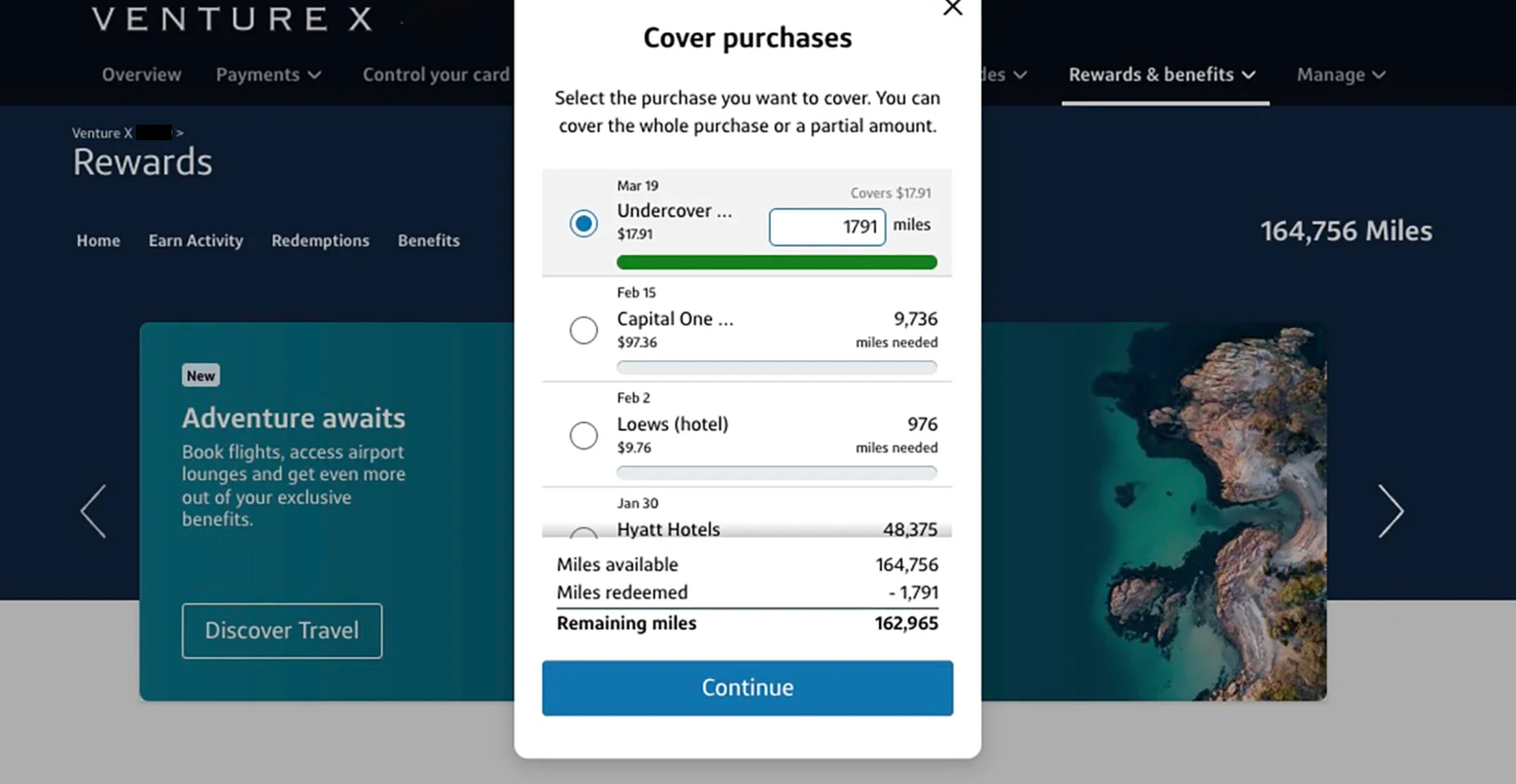The image size is (1516, 784).
Task: Click the New badge on banner
Action: (x=200, y=376)
